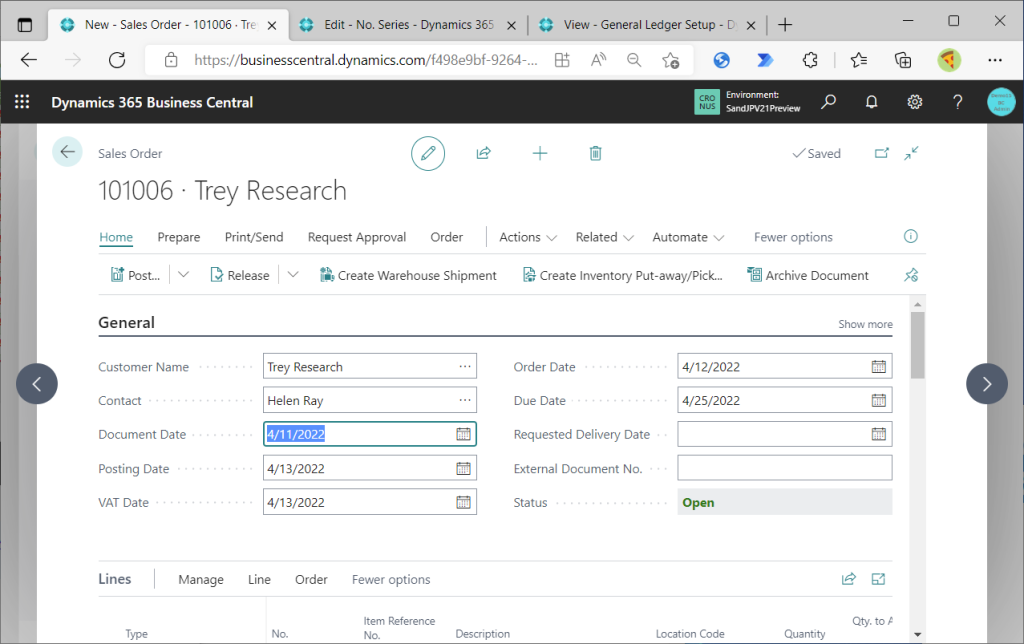Expand the Related dropdown menu
Screen dimensions: 1024x644
point(604,237)
